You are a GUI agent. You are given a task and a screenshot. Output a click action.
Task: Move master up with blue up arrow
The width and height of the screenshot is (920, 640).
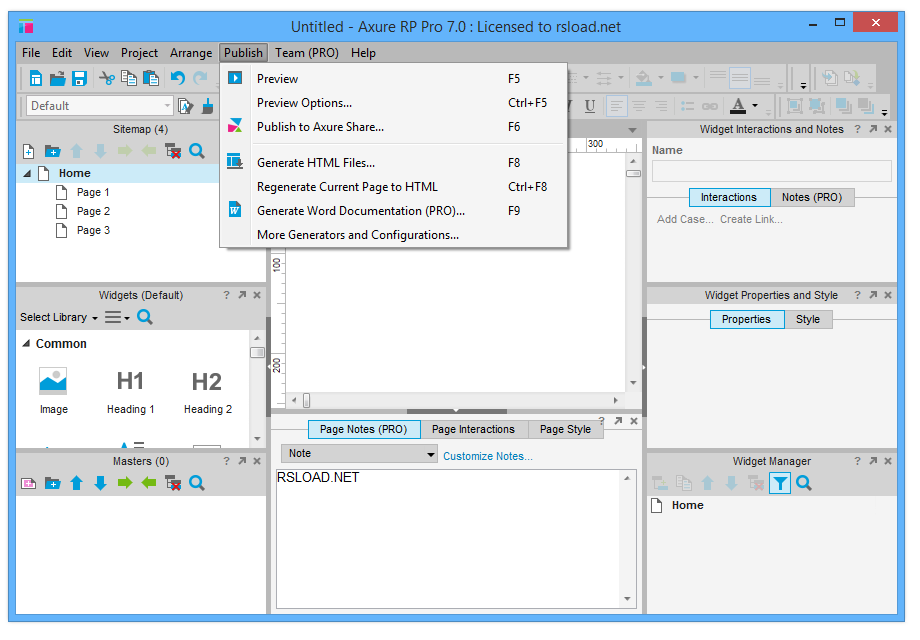(77, 483)
